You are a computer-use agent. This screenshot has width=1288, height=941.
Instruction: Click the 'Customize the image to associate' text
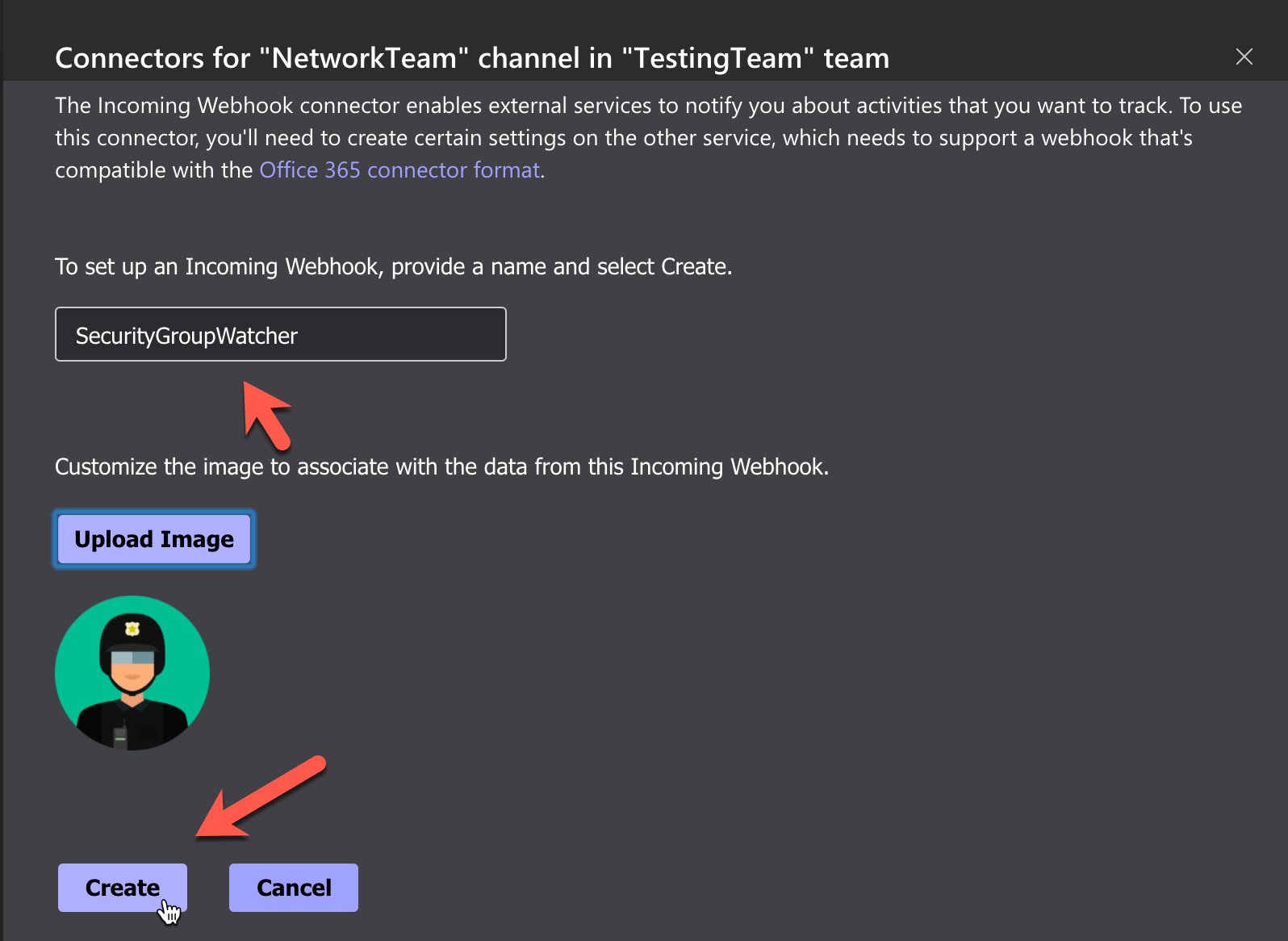tap(442, 467)
